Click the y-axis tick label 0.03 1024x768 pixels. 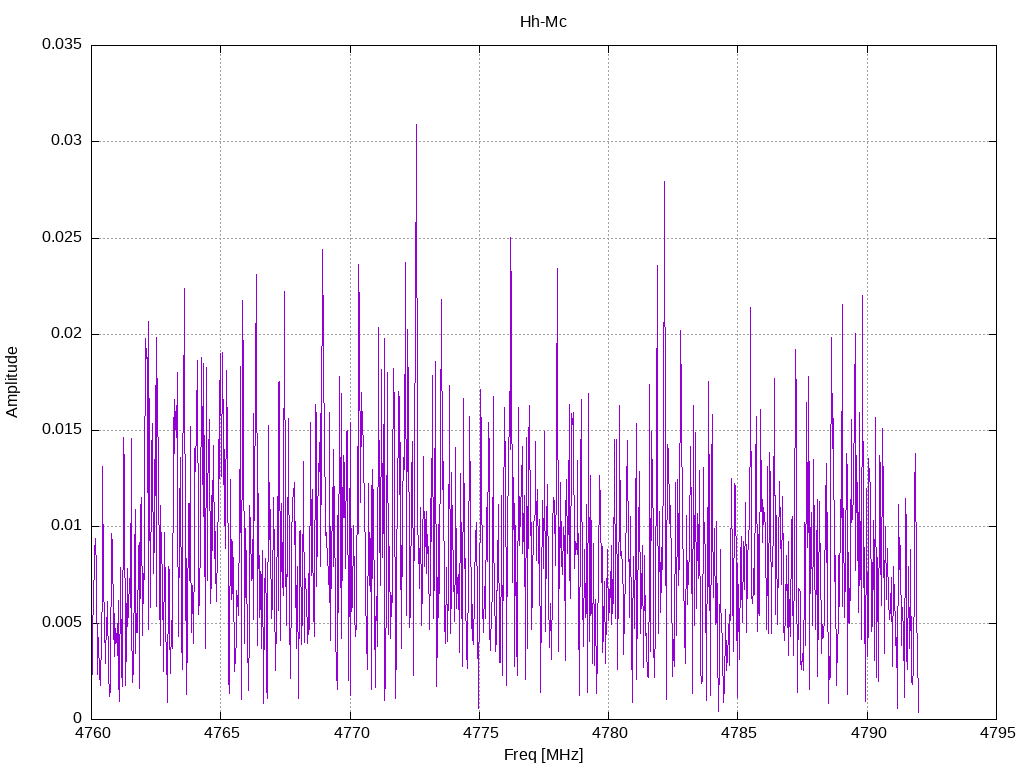[x=67, y=140]
